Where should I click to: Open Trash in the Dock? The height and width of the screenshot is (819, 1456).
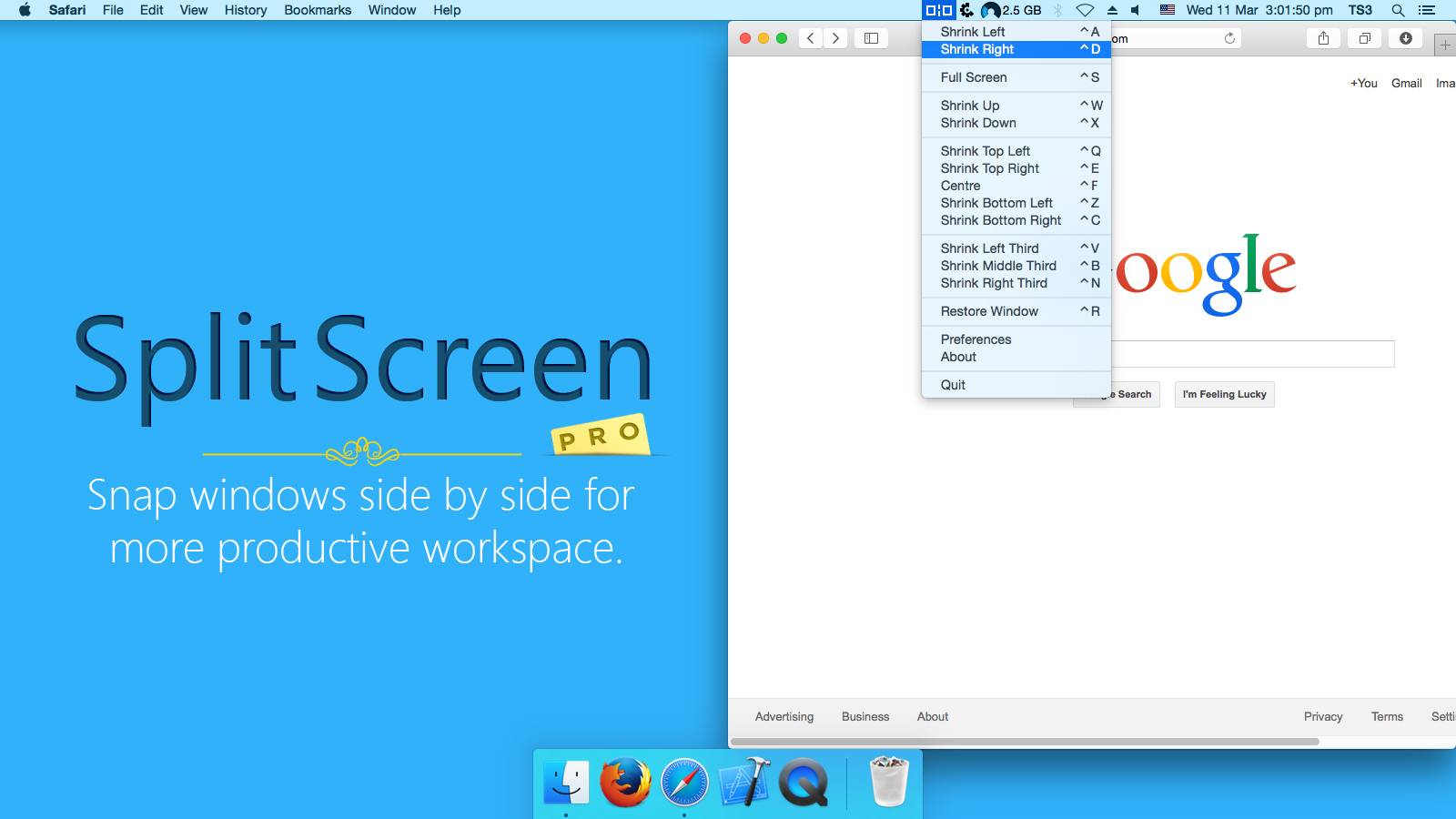888,782
